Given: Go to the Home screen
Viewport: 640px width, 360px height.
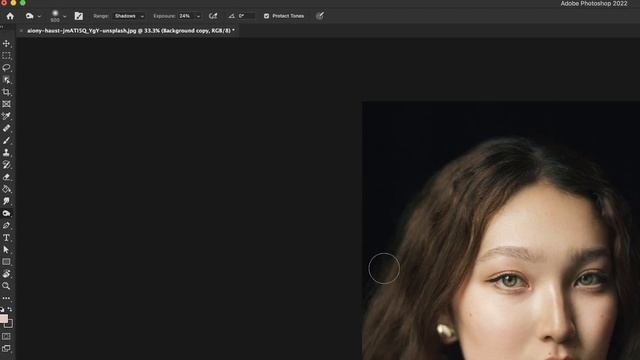Looking at the screenshot, I should 10,16.
